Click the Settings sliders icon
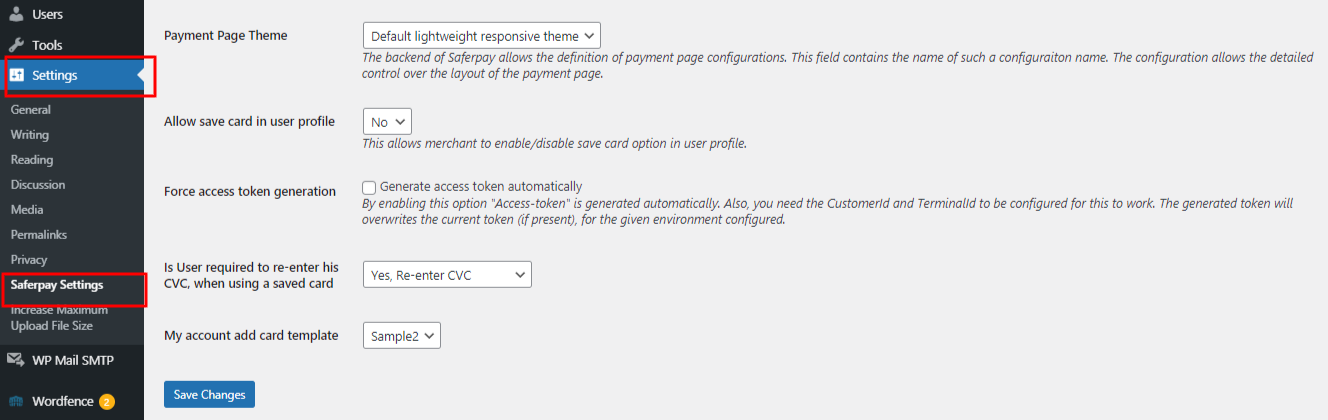1328x420 pixels. (17, 75)
